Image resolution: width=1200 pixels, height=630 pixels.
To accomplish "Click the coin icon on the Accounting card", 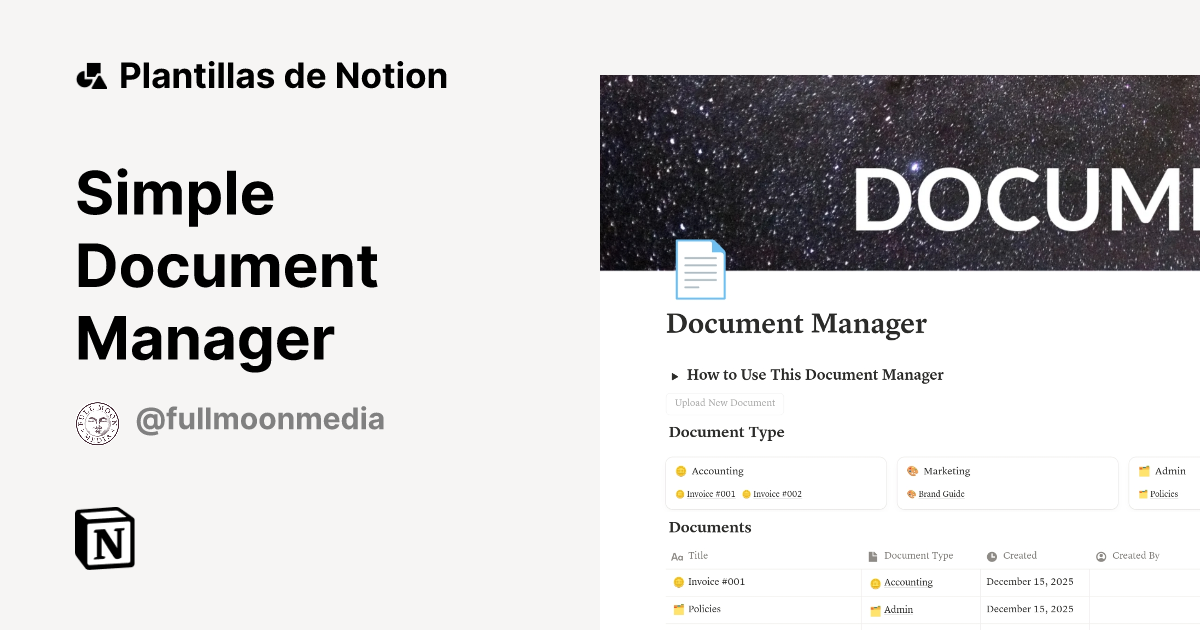I will pos(681,470).
